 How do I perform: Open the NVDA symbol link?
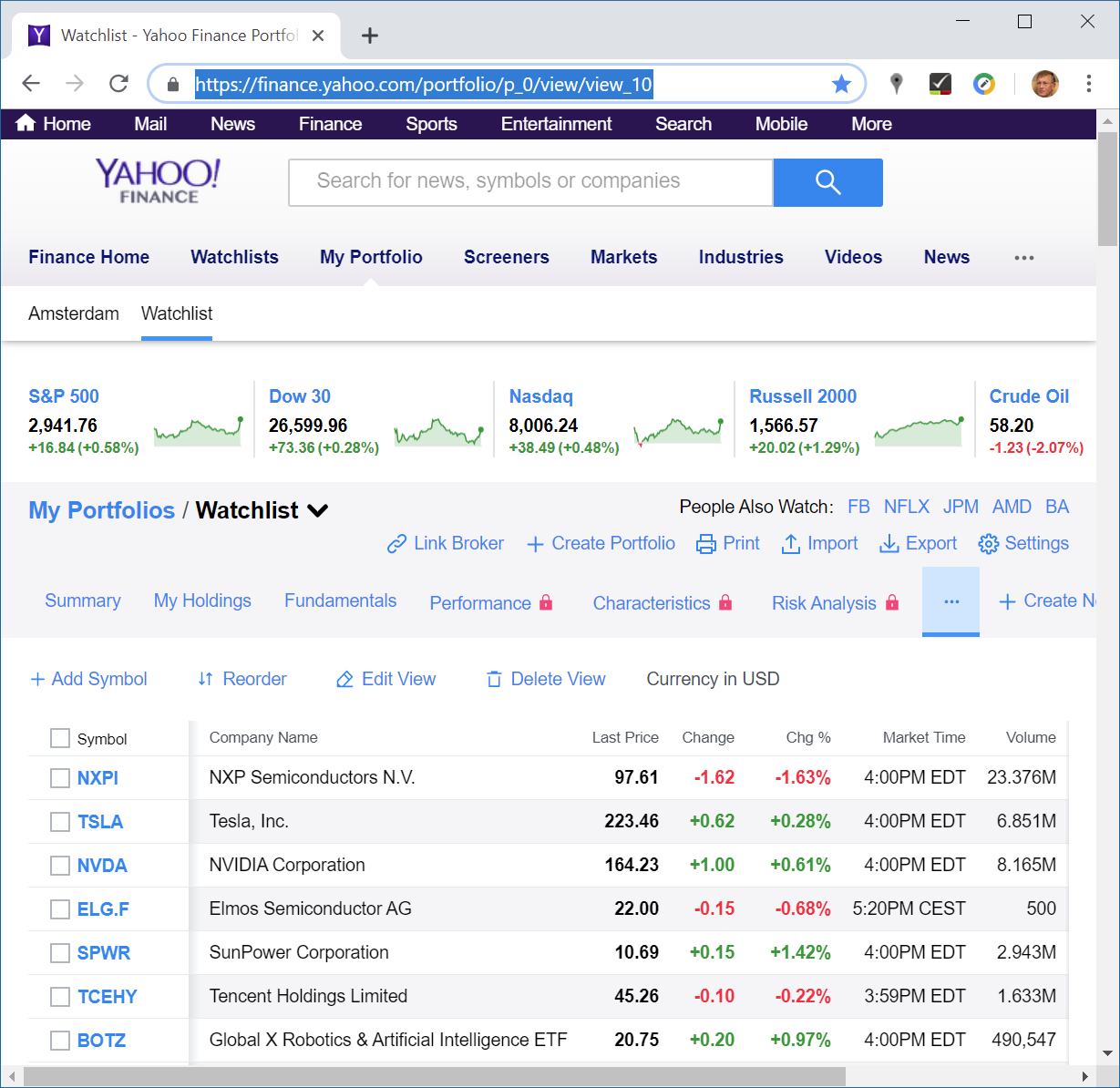point(102,866)
